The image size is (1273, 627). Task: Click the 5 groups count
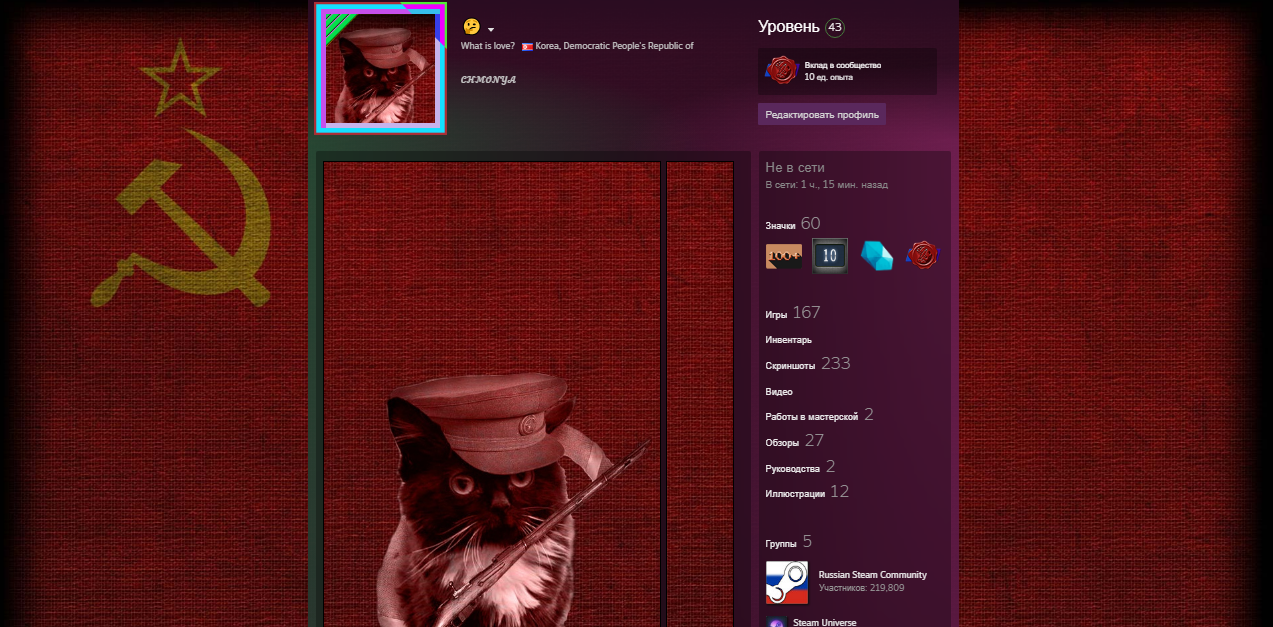tap(807, 541)
